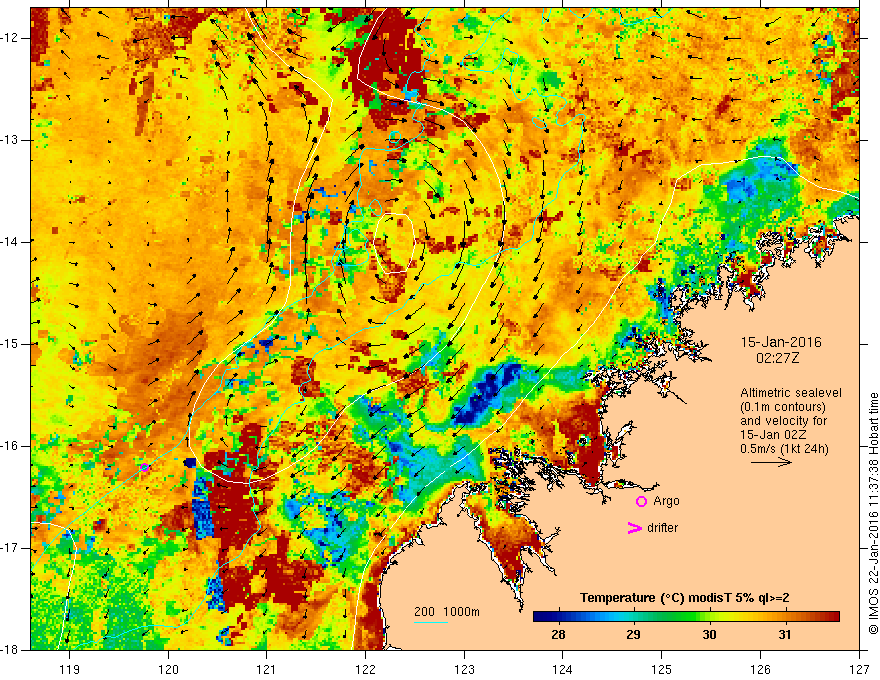Image resolution: width=880 pixels, height=680 pixels.
Task: Click the "Temperature (°C) modisT 5% ql>=2" title
Action: pos(685,598)
